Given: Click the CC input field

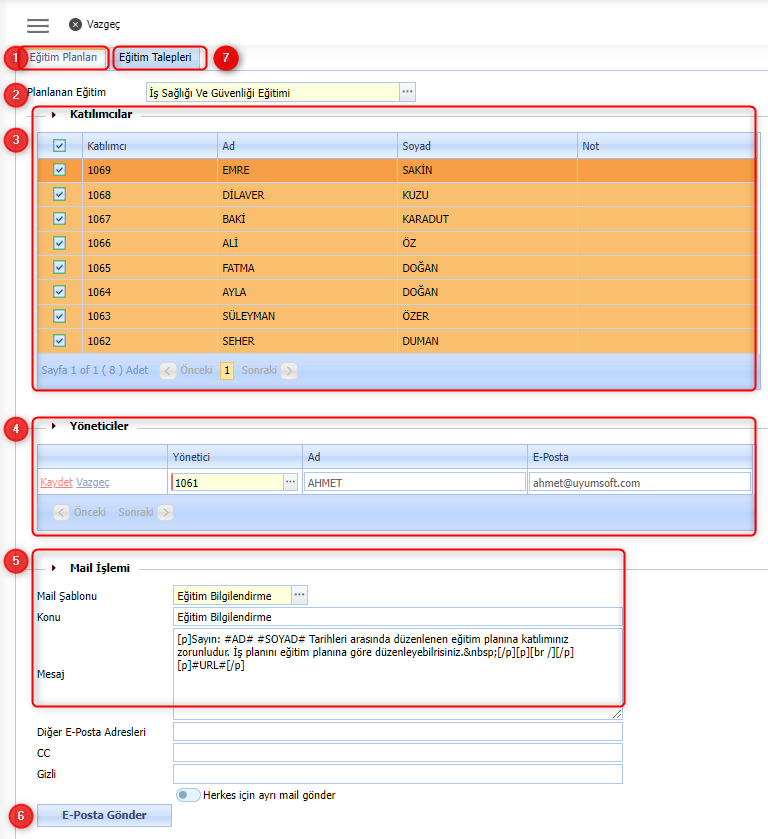Looking at the screenshot, I should coord(398,753).
